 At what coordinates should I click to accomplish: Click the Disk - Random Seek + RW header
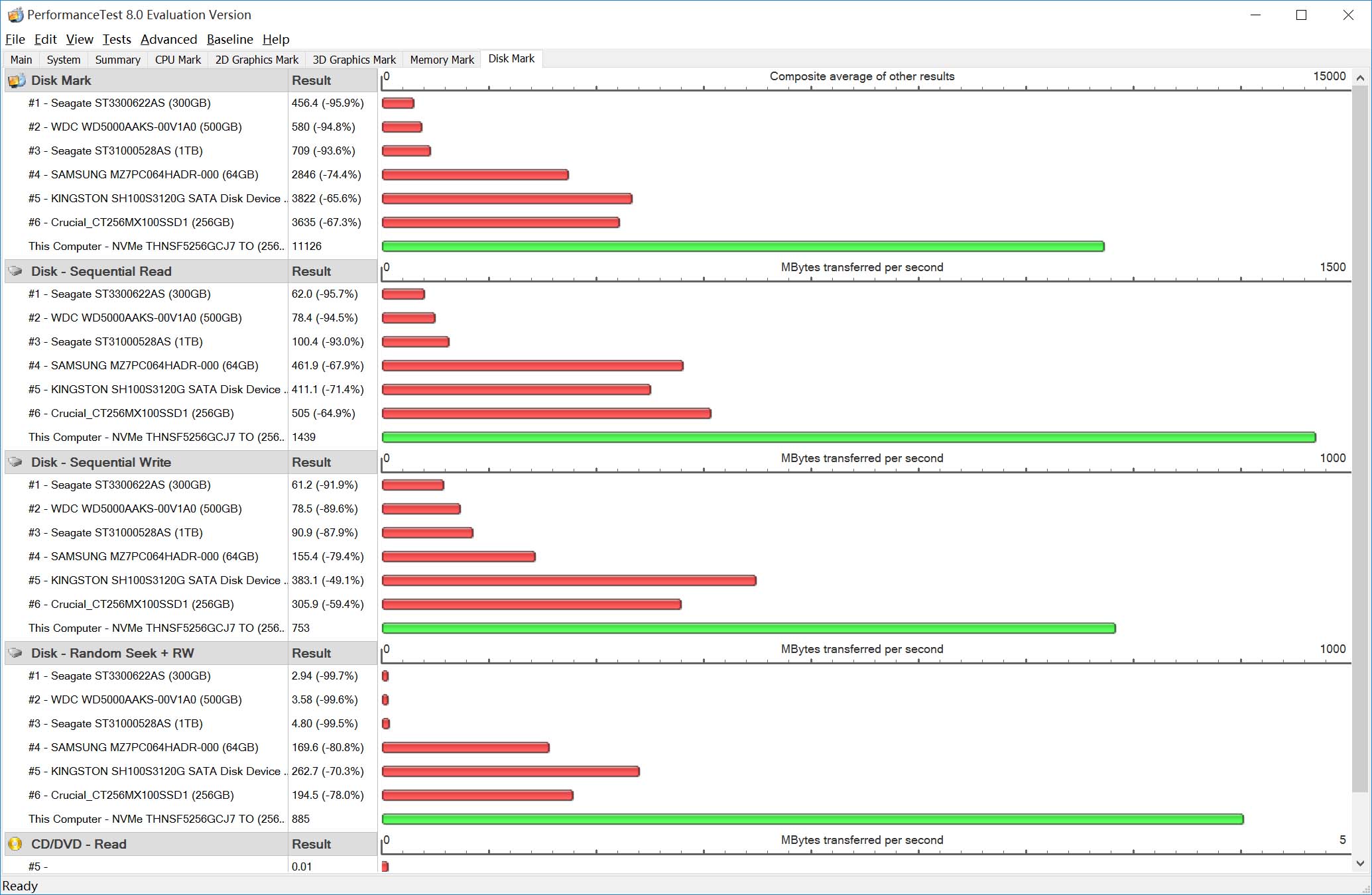(112, 653)
